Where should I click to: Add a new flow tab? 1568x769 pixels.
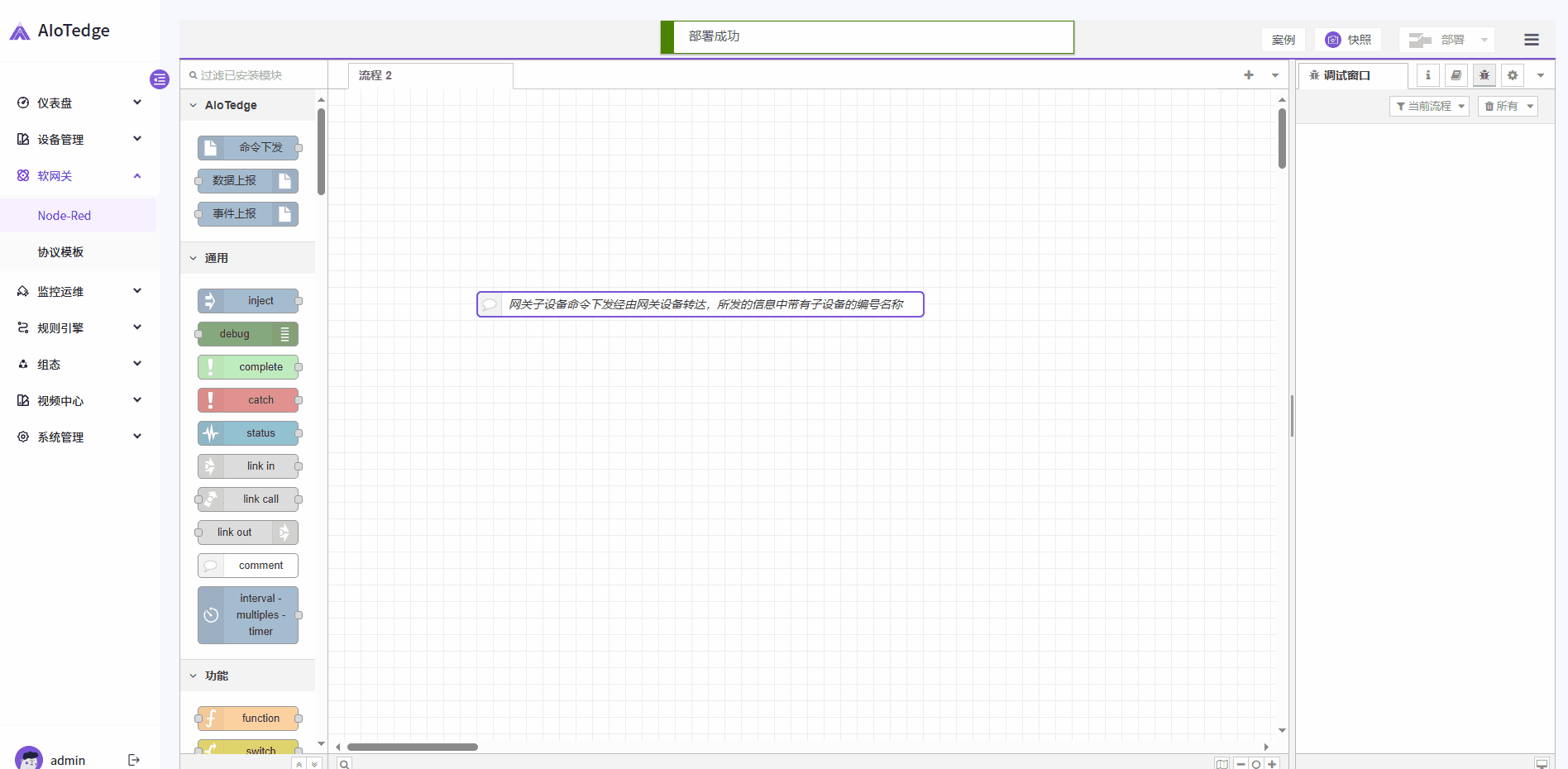[x=1248, y=75]
